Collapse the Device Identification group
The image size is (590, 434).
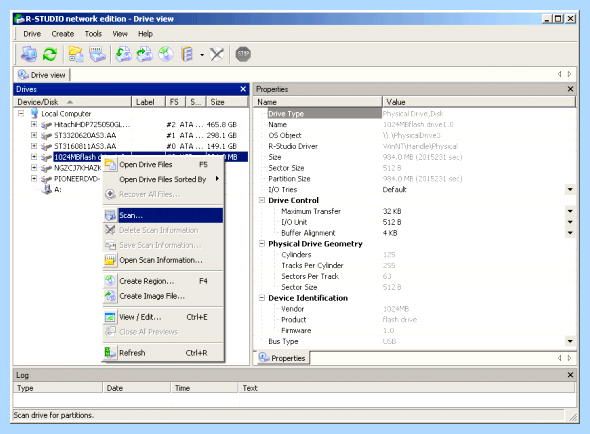pyautogui.click(x=262, y=298)
